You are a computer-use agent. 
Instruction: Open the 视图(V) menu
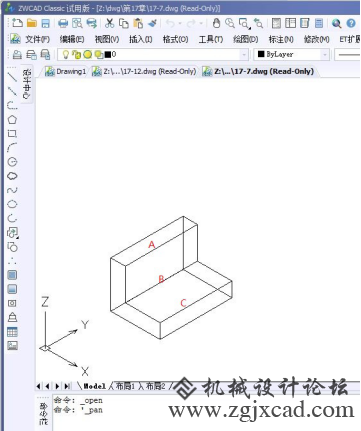(x=107, y=39)
